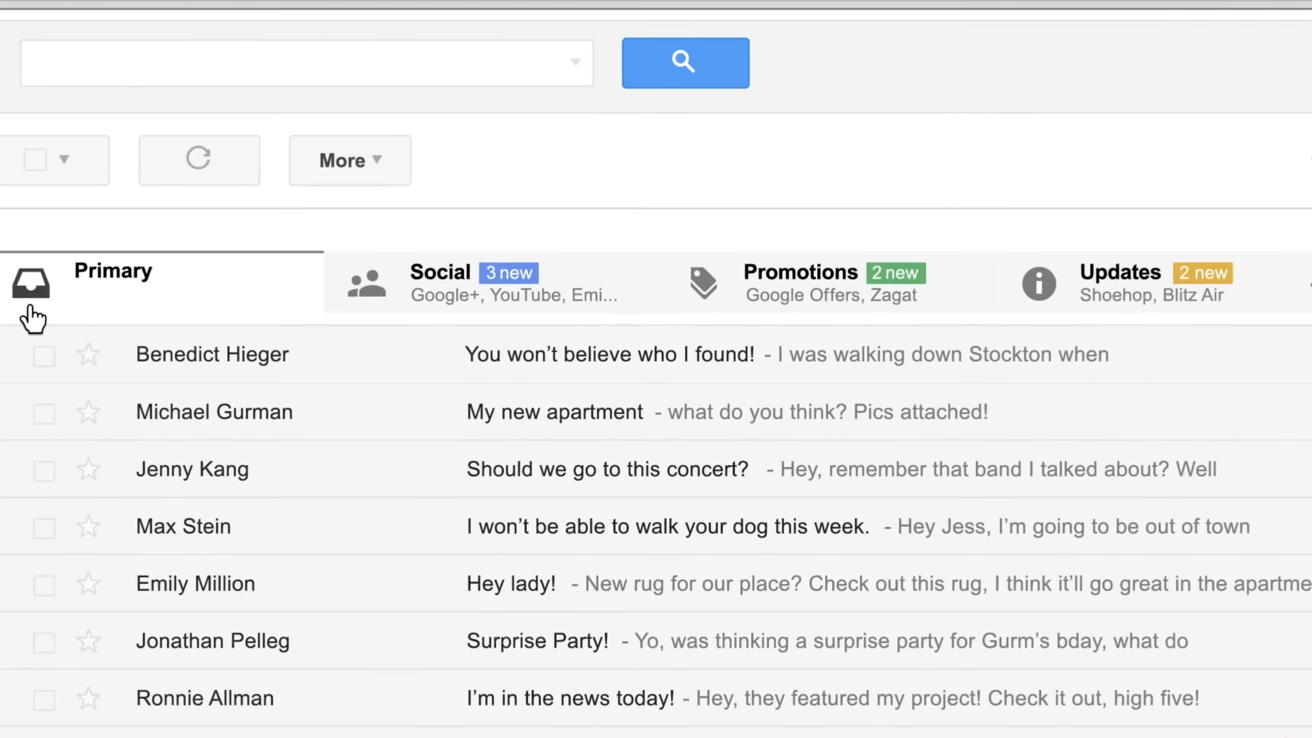
Task: Click the Social people icon
Action: click(x=367, y=284)
